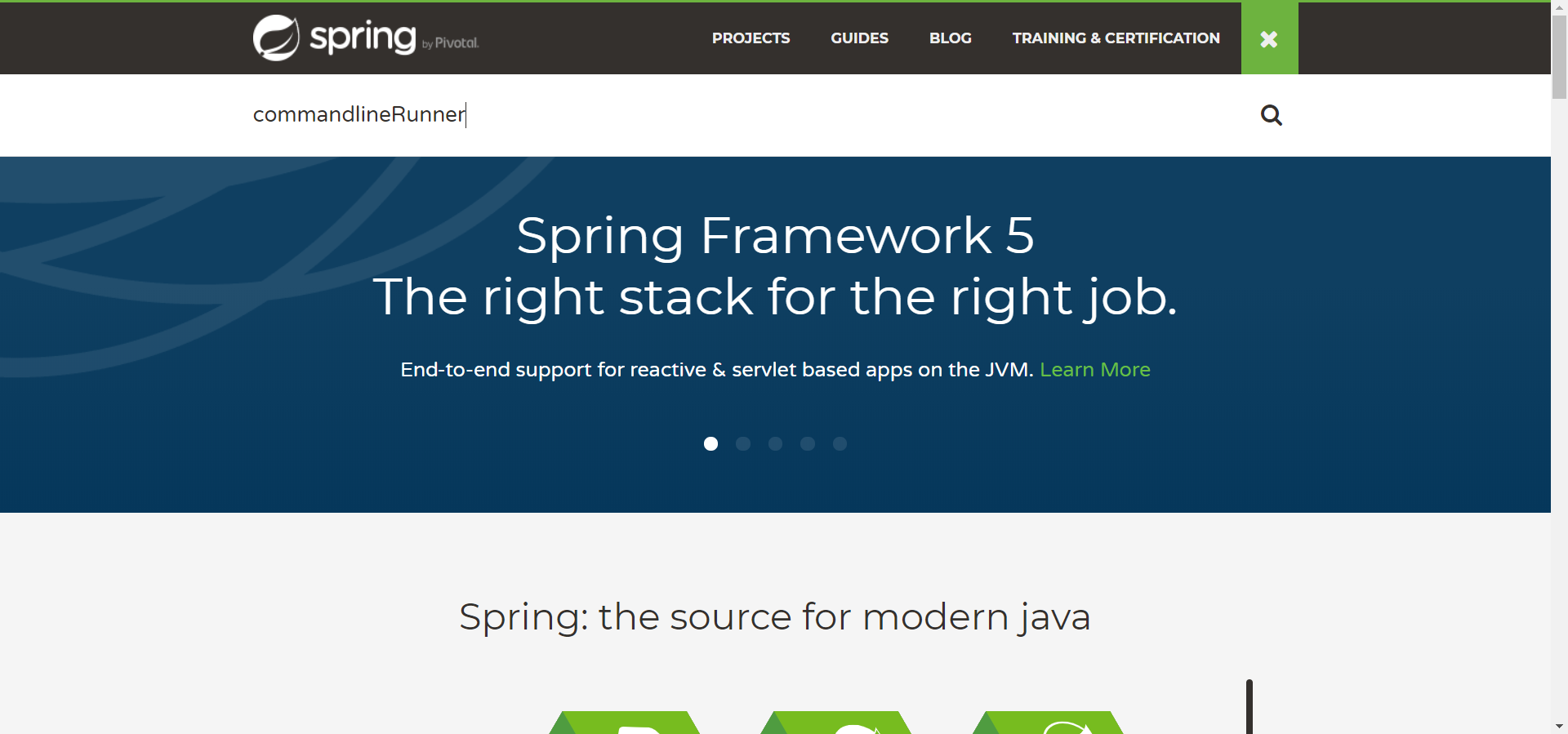The height and width of the screenshot is (734, 1568).
Task: Submit search with the magnifying glass icon
Action: pos(1271,115)
